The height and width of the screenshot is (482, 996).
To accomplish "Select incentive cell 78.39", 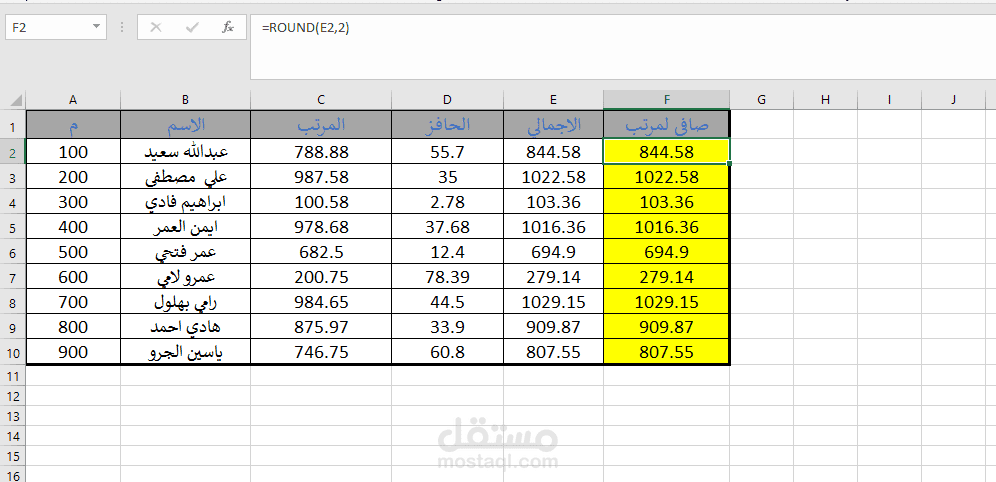I will point(447,277).
